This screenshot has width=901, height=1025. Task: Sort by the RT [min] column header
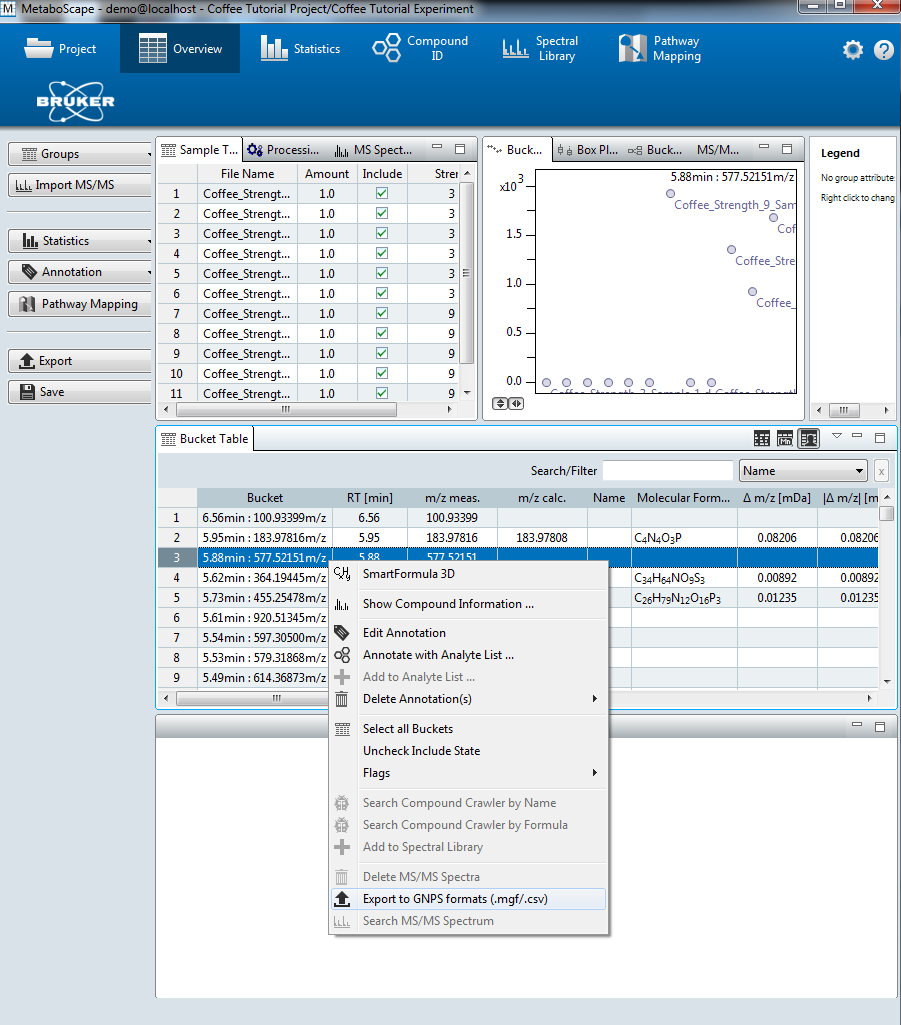tap(369, 497)
